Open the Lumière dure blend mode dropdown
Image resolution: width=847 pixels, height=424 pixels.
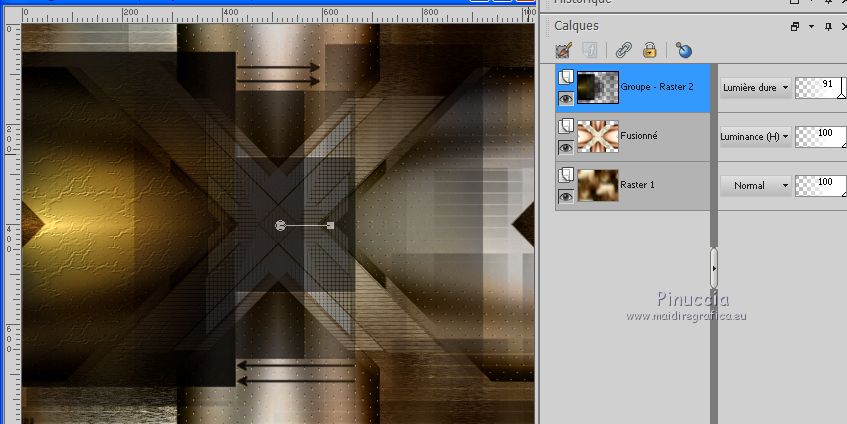point(755,88)
